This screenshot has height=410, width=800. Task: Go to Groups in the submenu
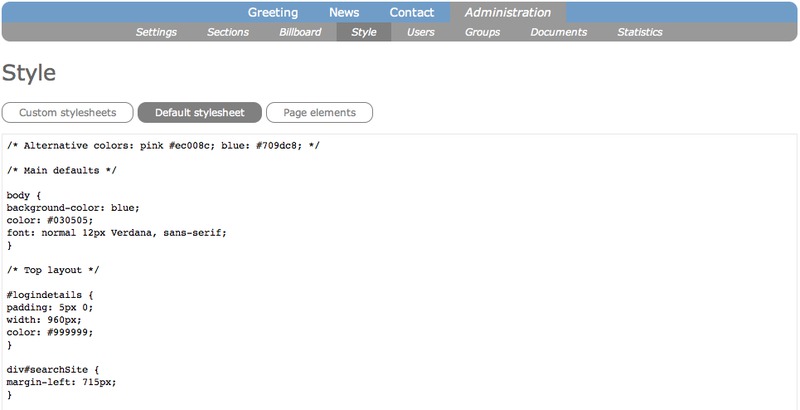coord(483,32)
